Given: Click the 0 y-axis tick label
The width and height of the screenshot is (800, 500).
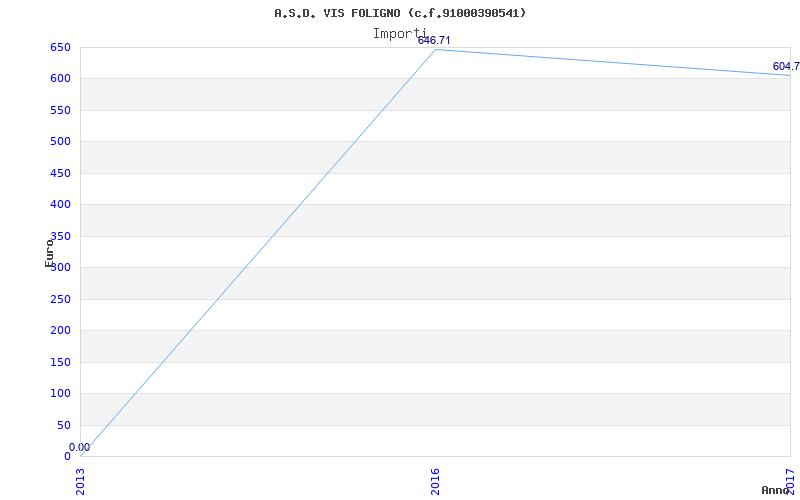Looking at the screenshot, I should pyautogui.click(x=67, y=456).
